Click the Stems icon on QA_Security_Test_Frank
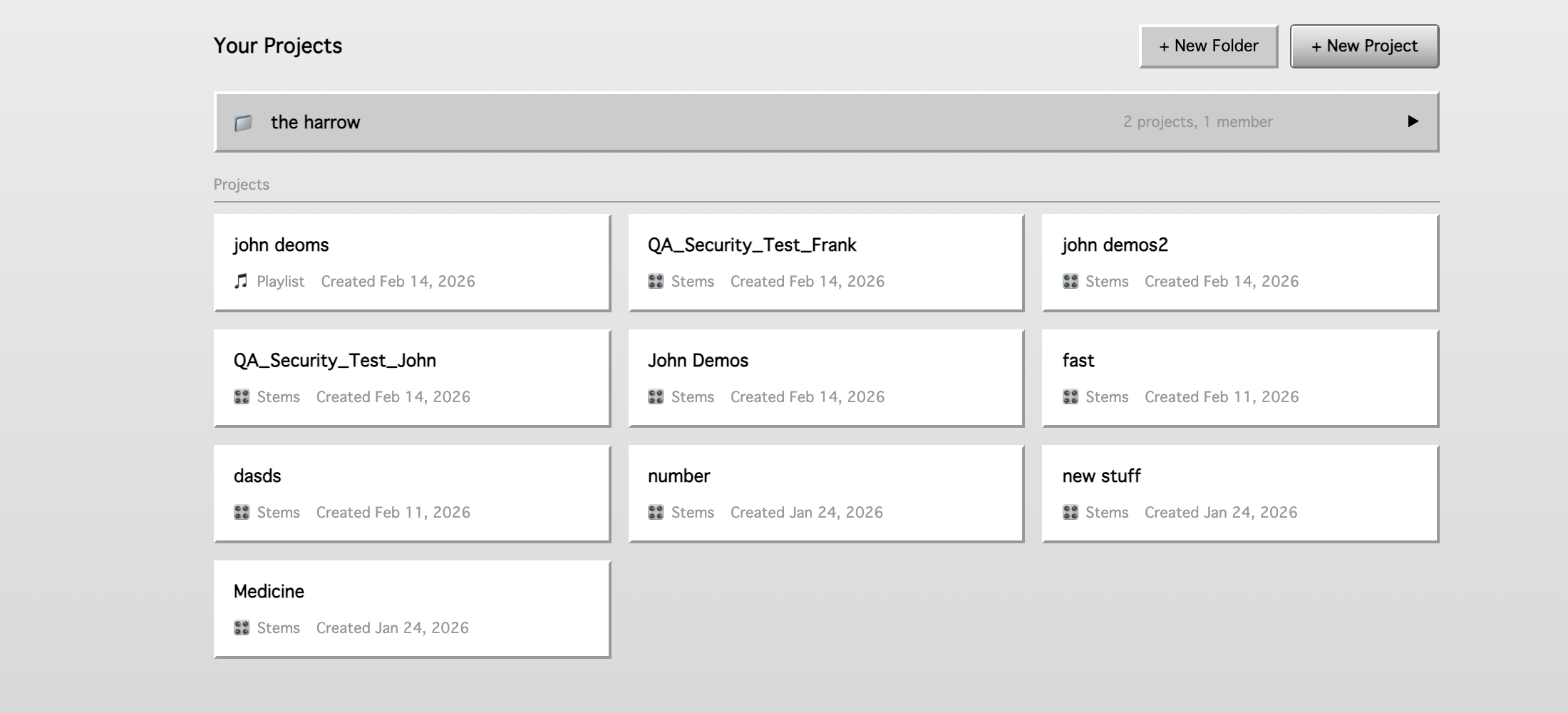This screenshot has height=713, width=1568. 655,281
